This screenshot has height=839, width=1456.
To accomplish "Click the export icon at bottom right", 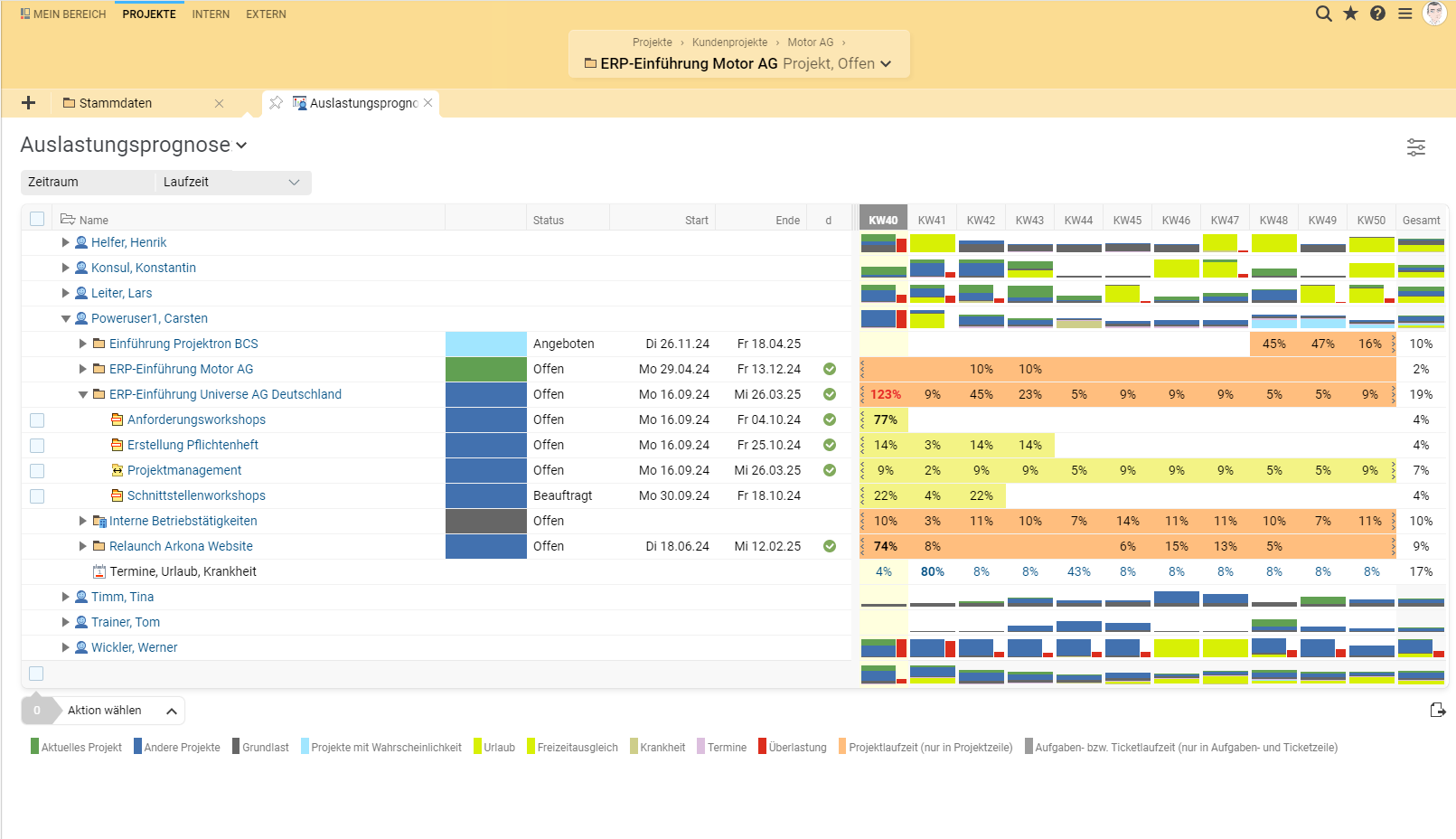I will (x=1437, y=711).
